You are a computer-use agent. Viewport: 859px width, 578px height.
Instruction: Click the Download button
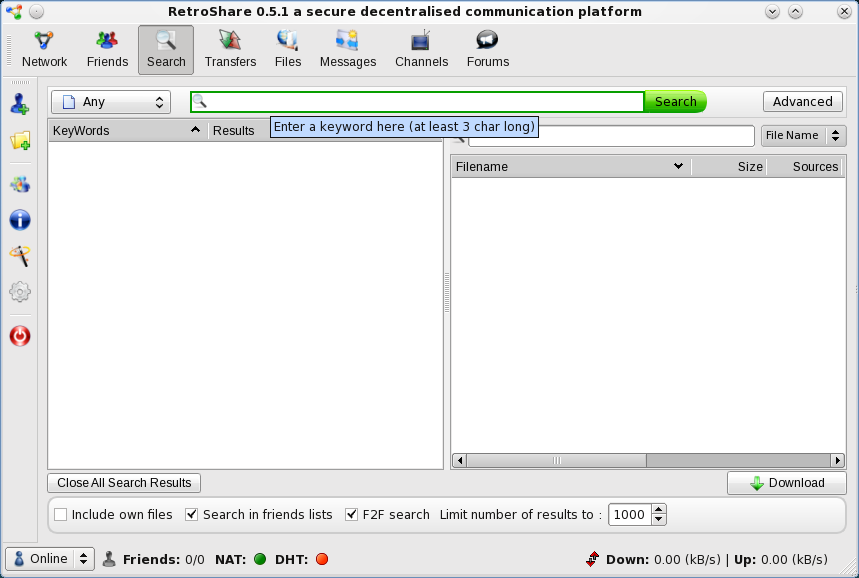pos(787,483)
